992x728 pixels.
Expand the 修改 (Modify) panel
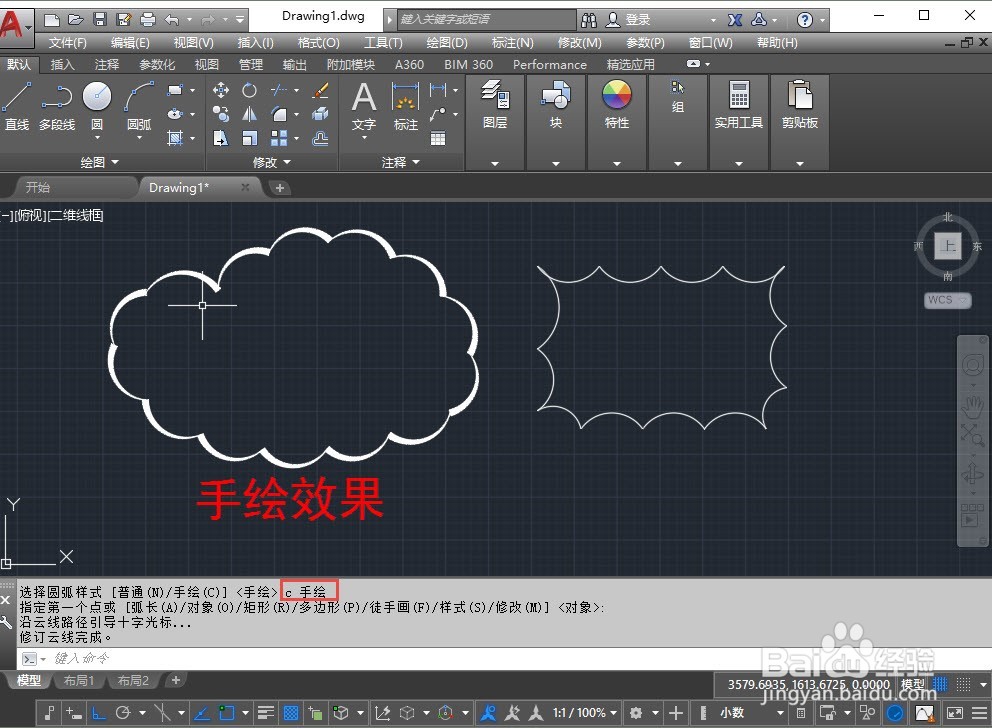(x=272, y=163)
